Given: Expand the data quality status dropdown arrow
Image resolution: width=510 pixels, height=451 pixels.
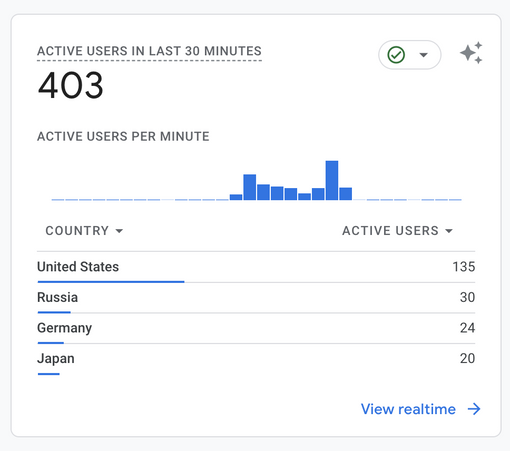Looking at the screenshot, I should [423, 55].
